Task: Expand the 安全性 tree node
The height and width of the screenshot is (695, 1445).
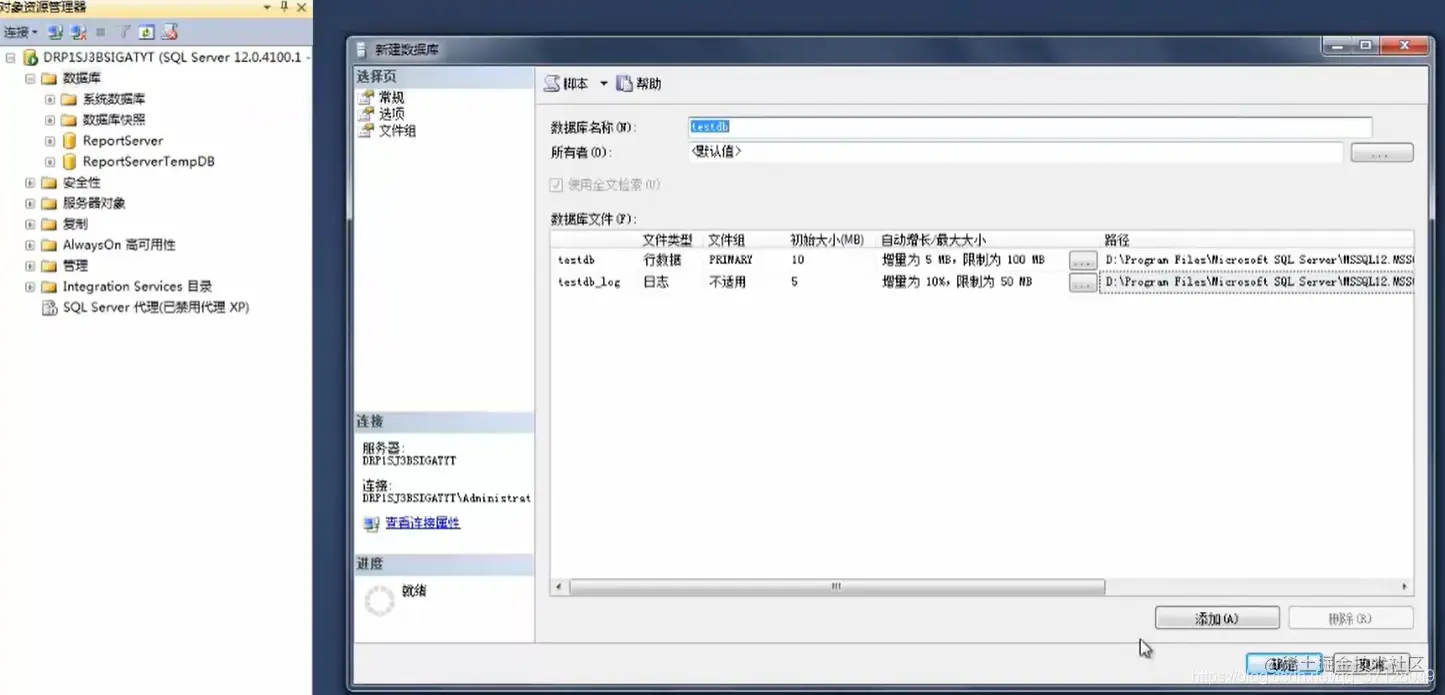Action: pyautogui.click(x=30, y=182)
